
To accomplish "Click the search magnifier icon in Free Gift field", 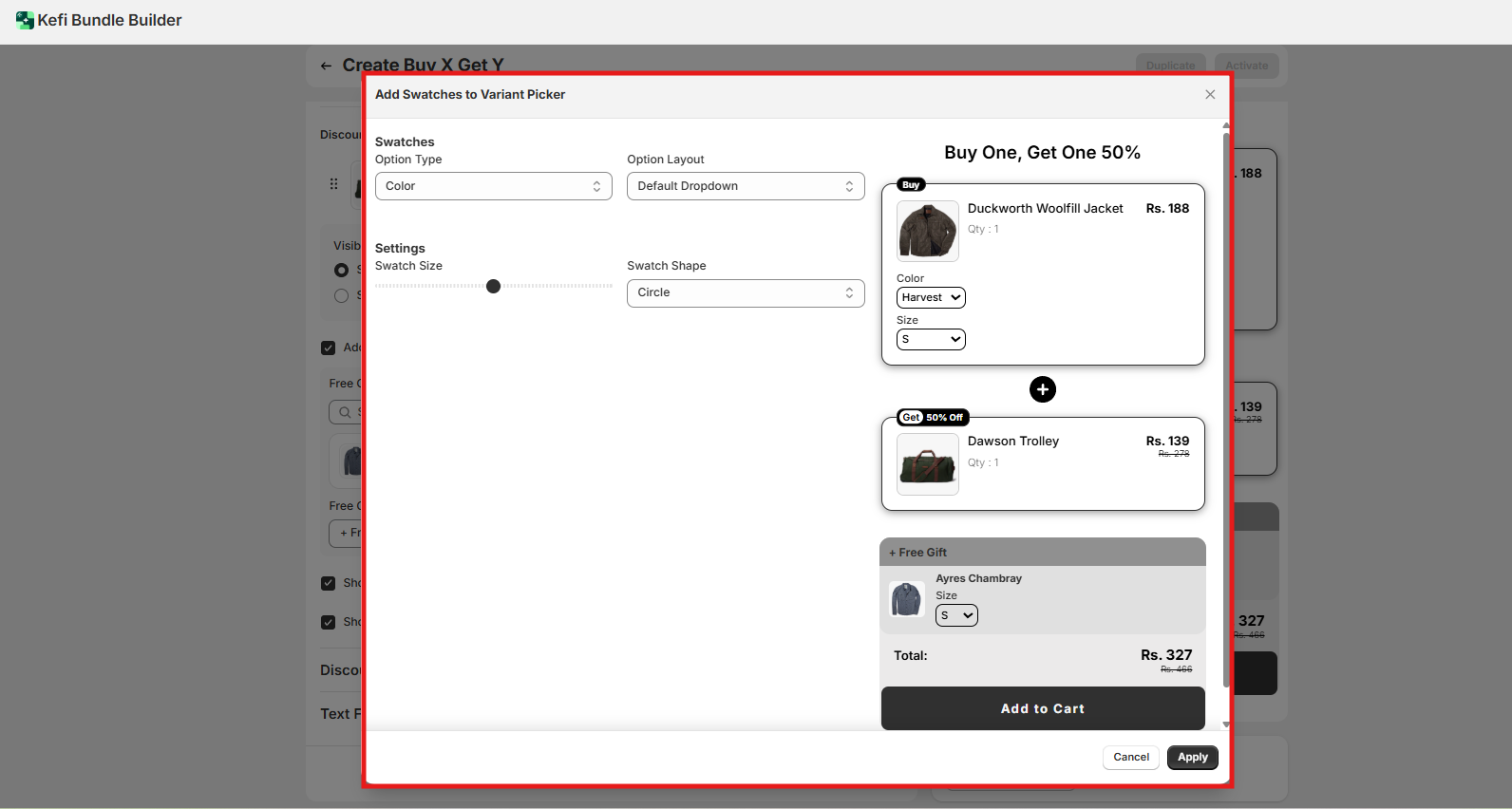I will pos(345,412).
